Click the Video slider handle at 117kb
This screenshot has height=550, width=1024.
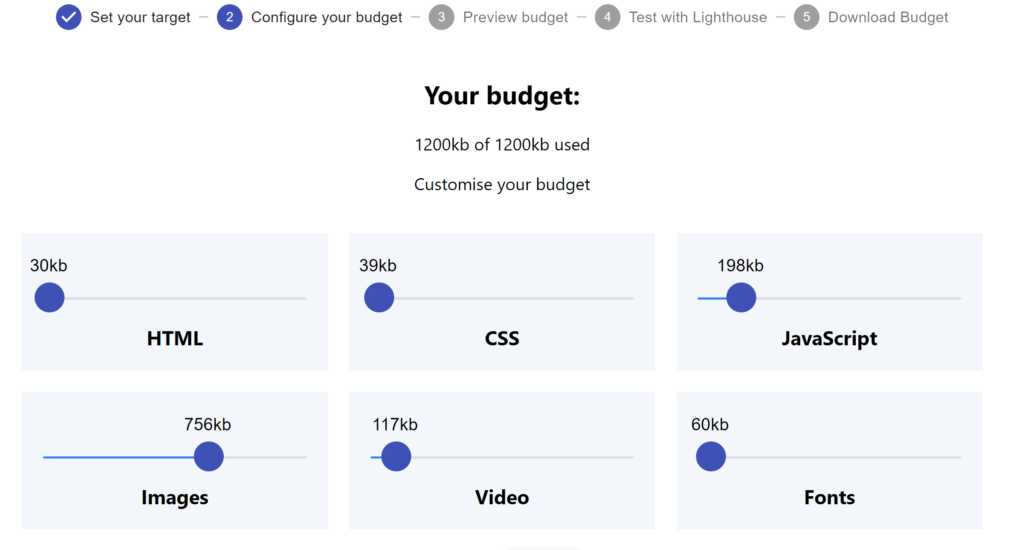pos(396,457)
